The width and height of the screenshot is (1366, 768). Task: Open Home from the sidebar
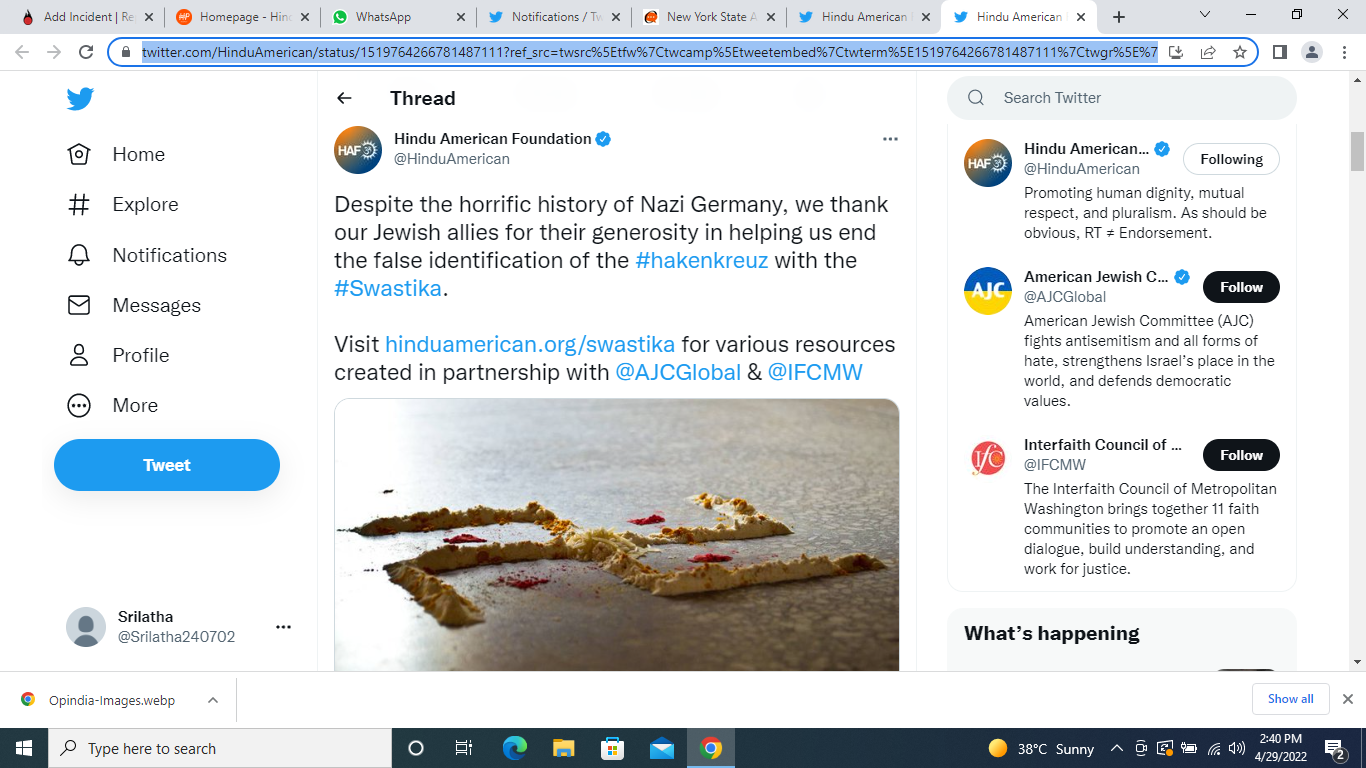tap(138, 154)
